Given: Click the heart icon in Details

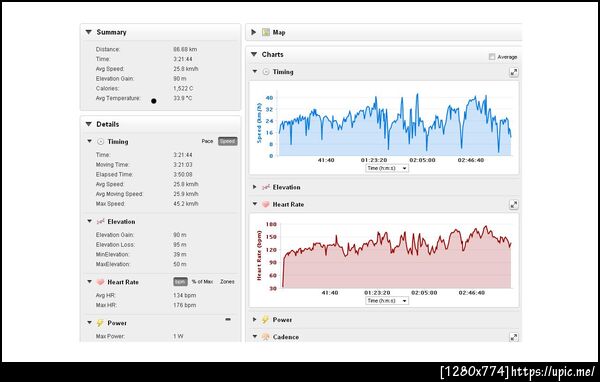Looking at the screenshot, I should (x=100, y=282).
